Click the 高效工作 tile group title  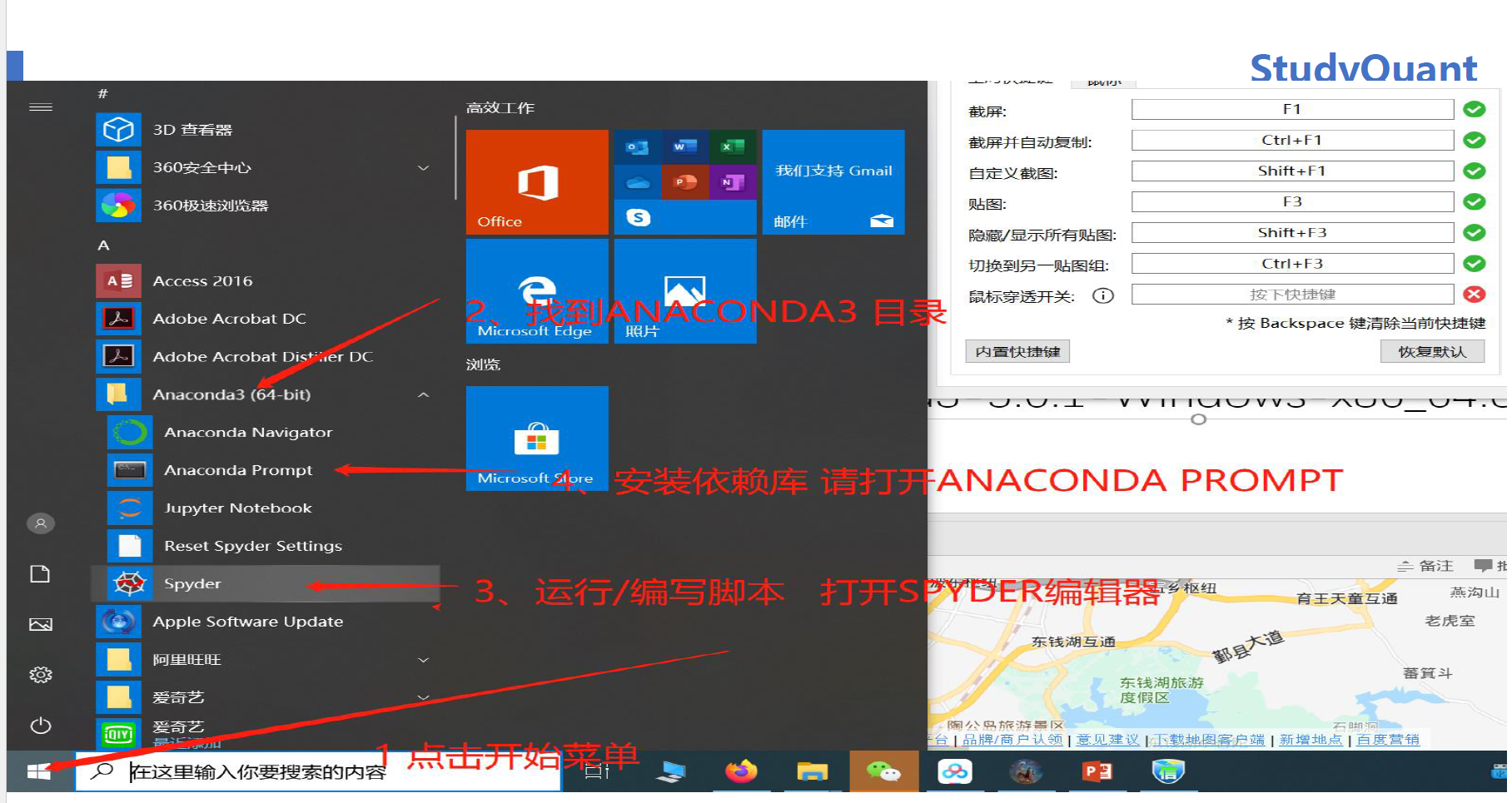coord(500,108)
